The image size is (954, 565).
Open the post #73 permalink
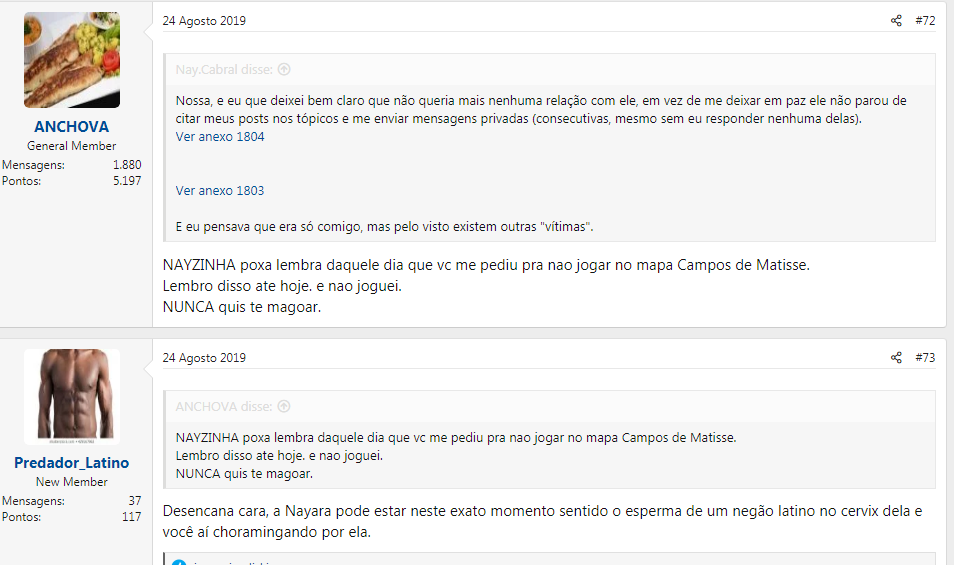925,358
